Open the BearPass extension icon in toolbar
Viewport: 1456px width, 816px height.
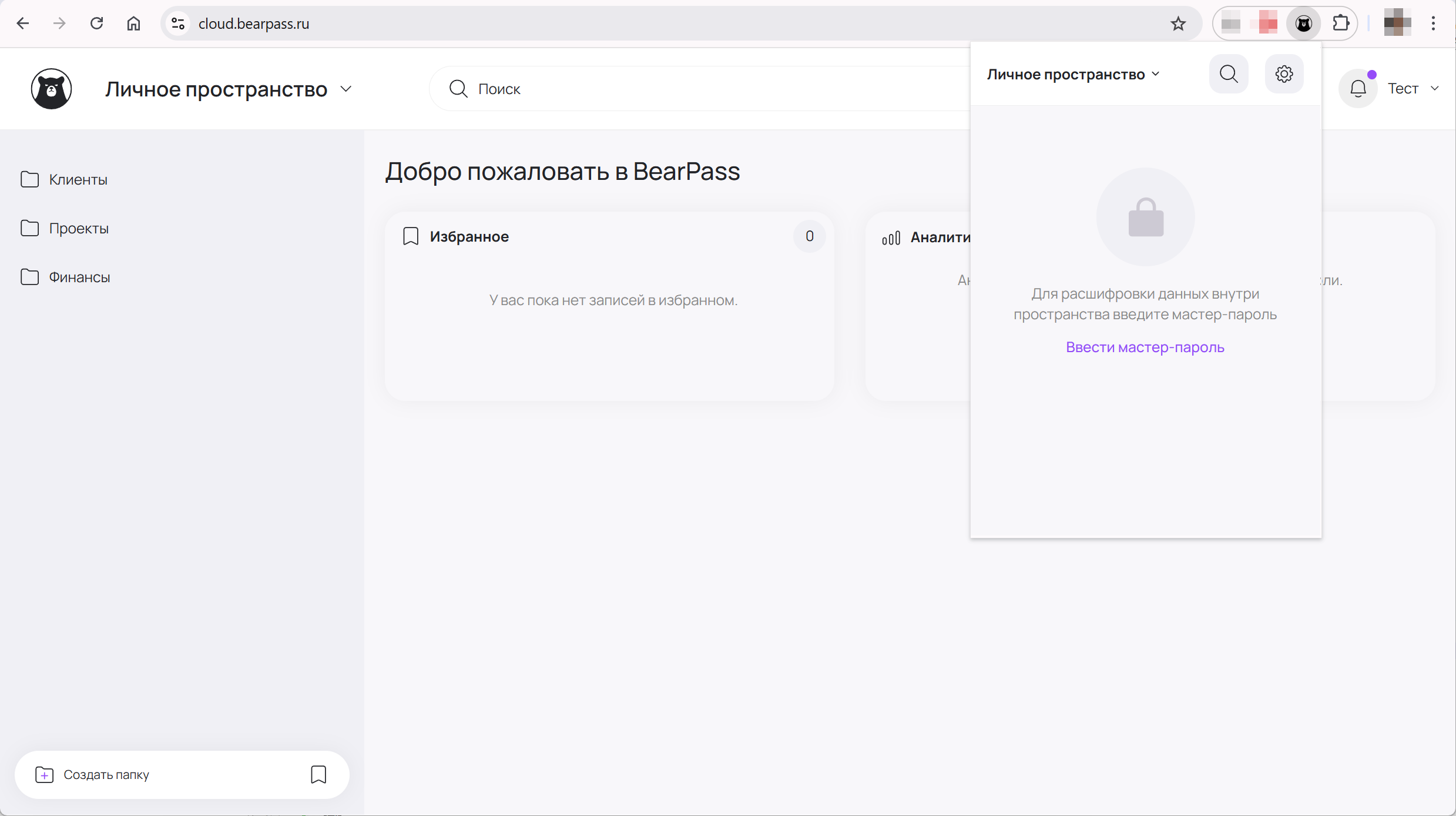(1303, 24)
